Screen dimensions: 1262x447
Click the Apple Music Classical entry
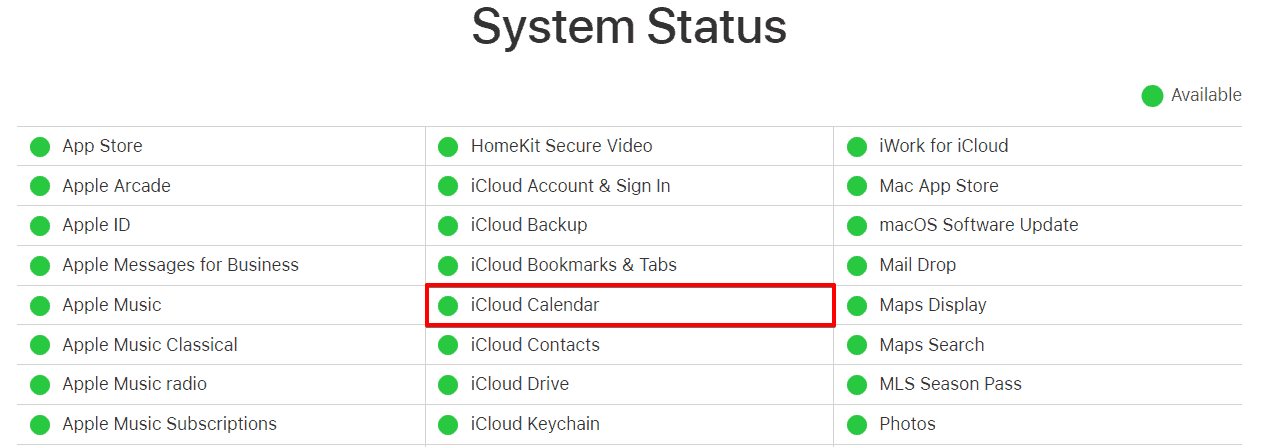(149, 345)
